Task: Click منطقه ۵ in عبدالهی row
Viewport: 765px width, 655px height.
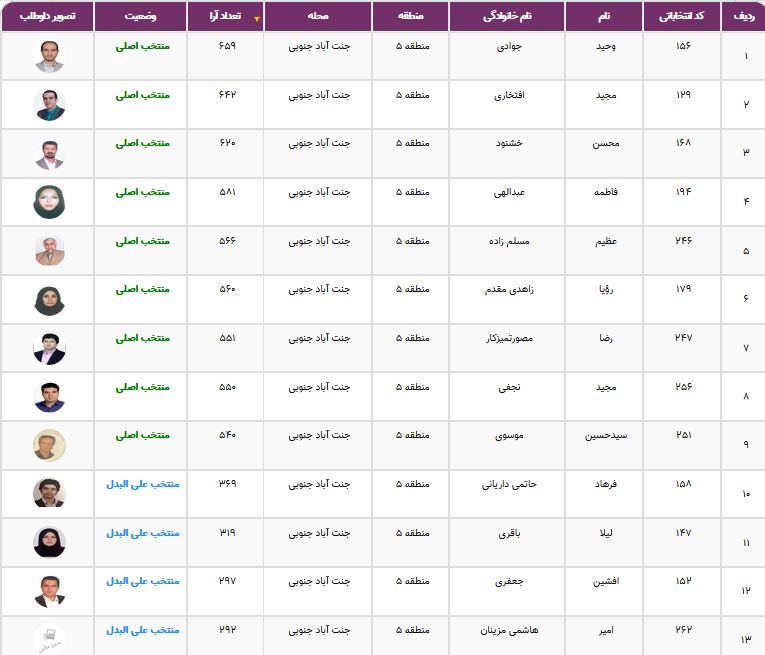Action: 412,192
